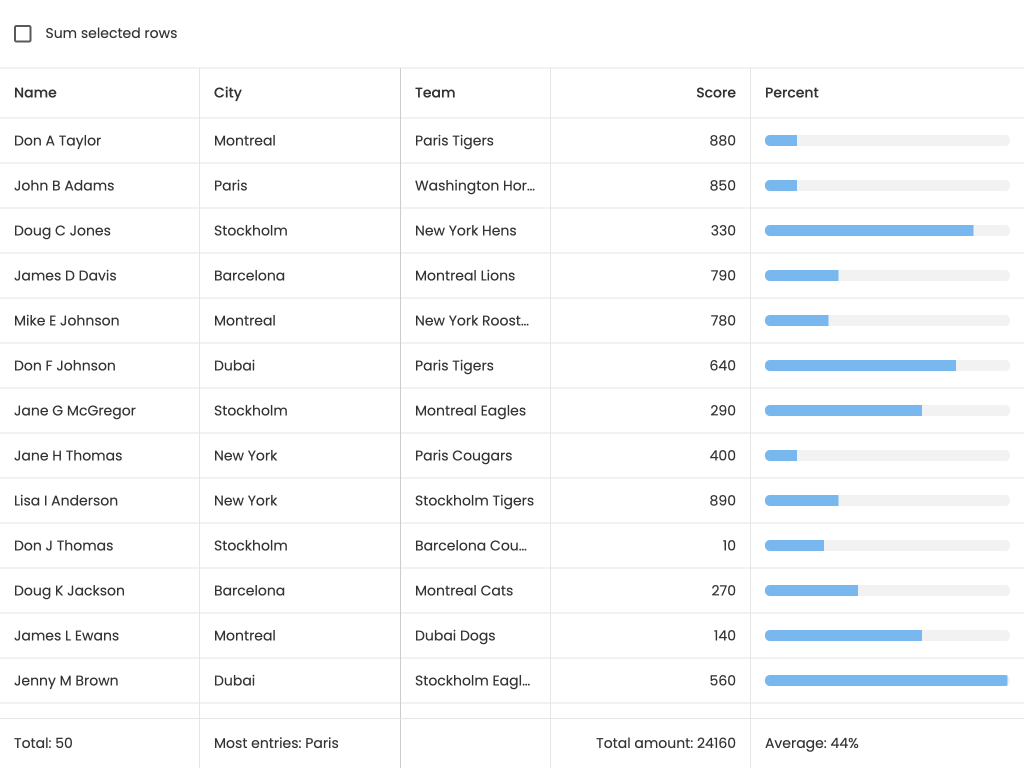
Task: Click the Montreal Lions team cell
Action: pyautogui.click(x=465, y=276)
